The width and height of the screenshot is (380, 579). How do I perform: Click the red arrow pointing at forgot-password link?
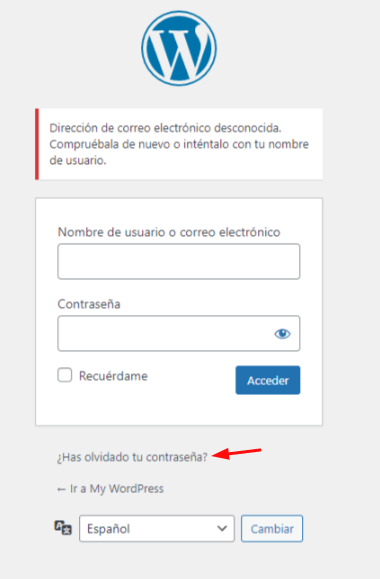click(237, 453)
